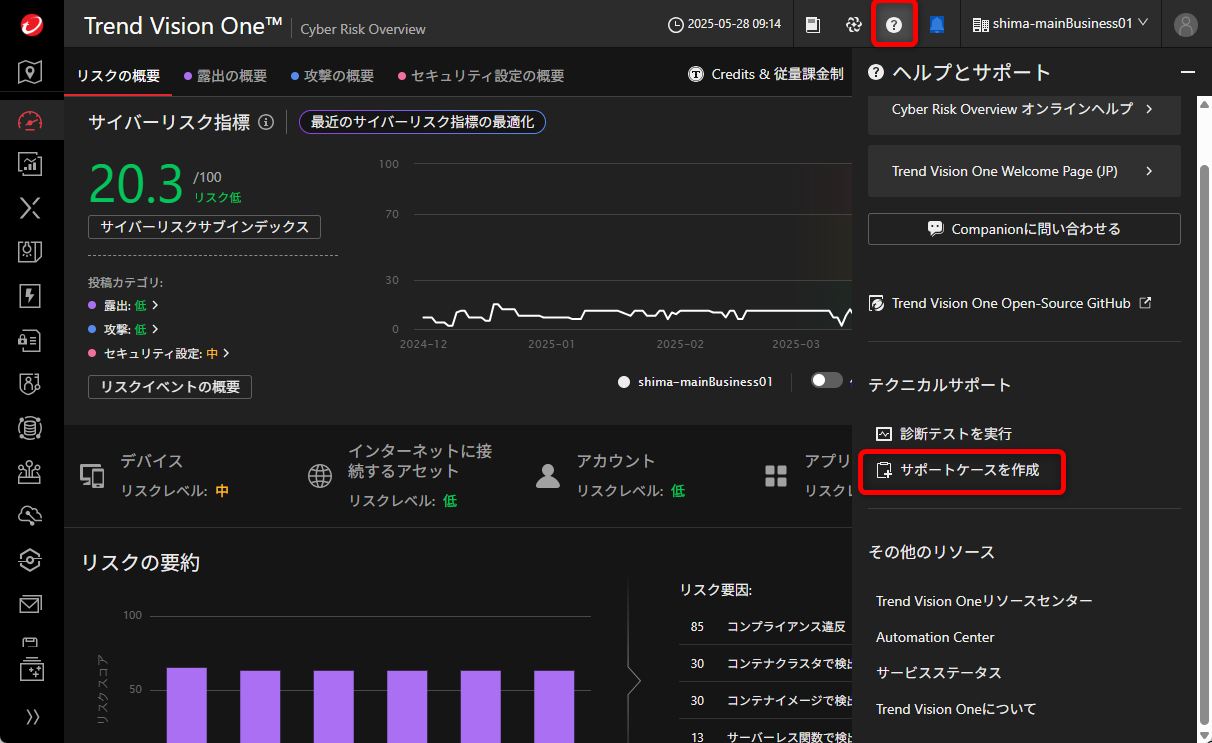The image size is (1212, 743).
Task: Switch to 露出の概要 tab
Action: [x=225, y=75]
